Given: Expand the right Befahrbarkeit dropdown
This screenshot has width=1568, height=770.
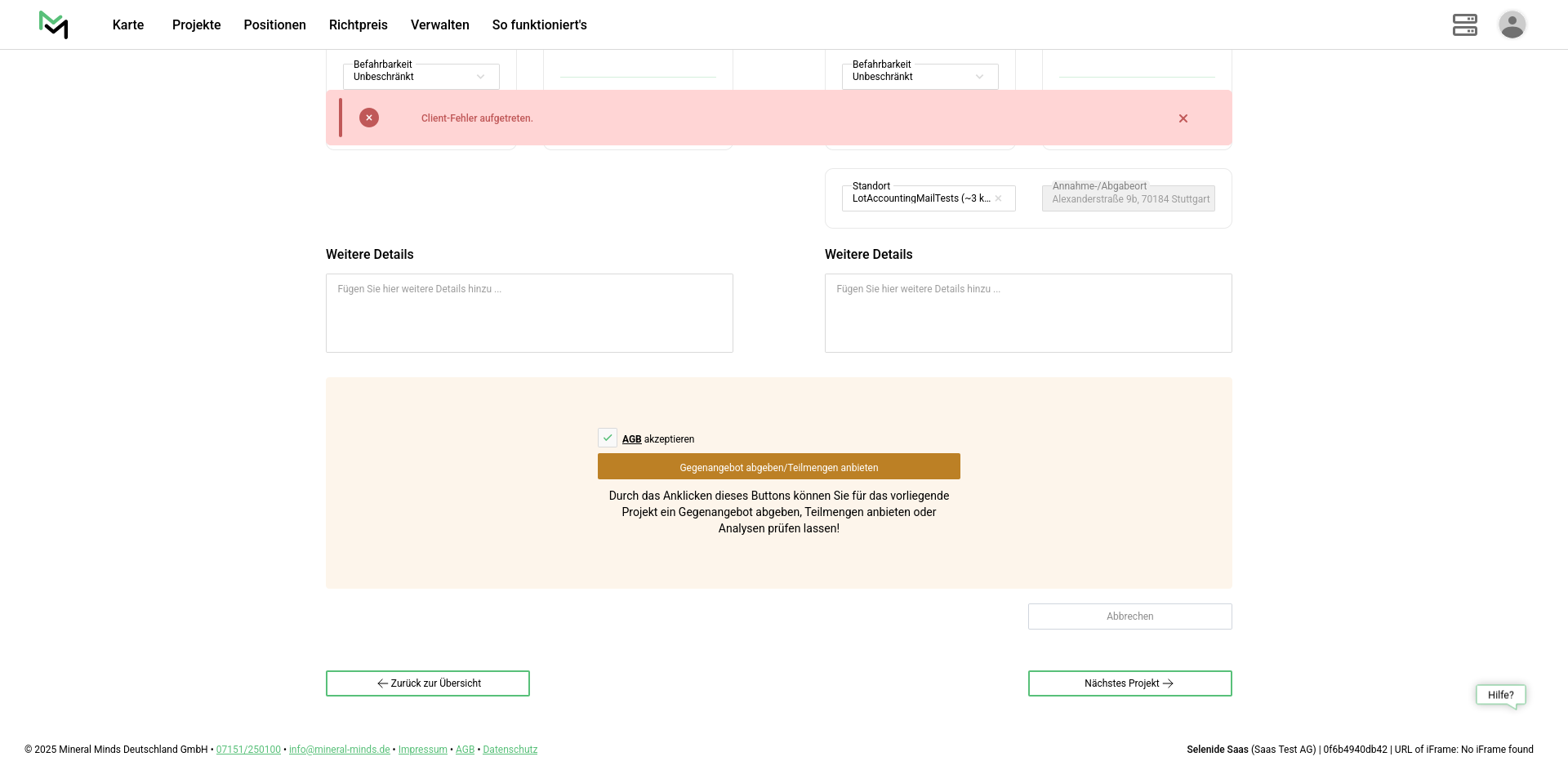Looking at the screenshot, I should point(920,77).
